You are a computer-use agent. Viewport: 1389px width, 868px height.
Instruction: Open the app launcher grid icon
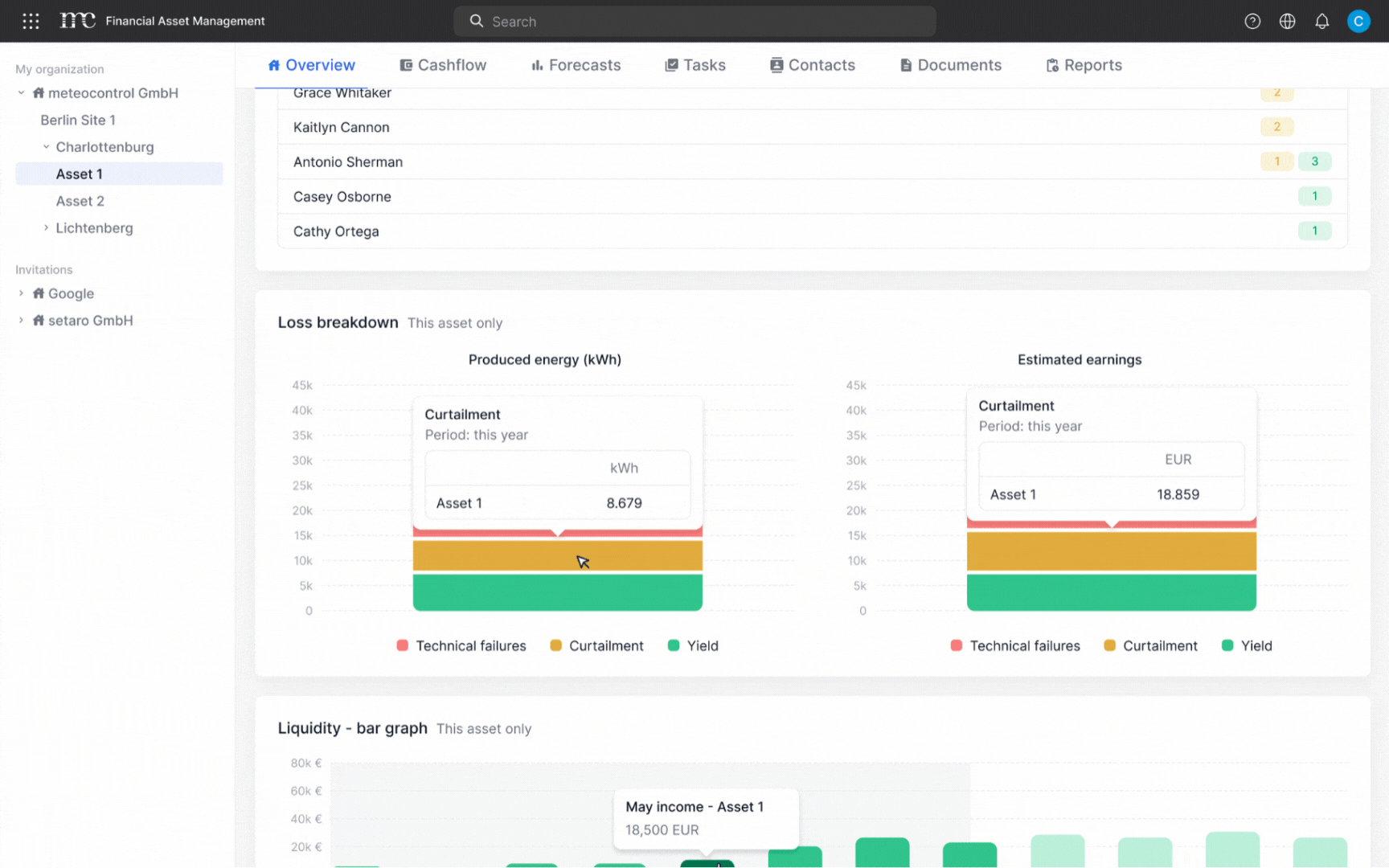31,21
